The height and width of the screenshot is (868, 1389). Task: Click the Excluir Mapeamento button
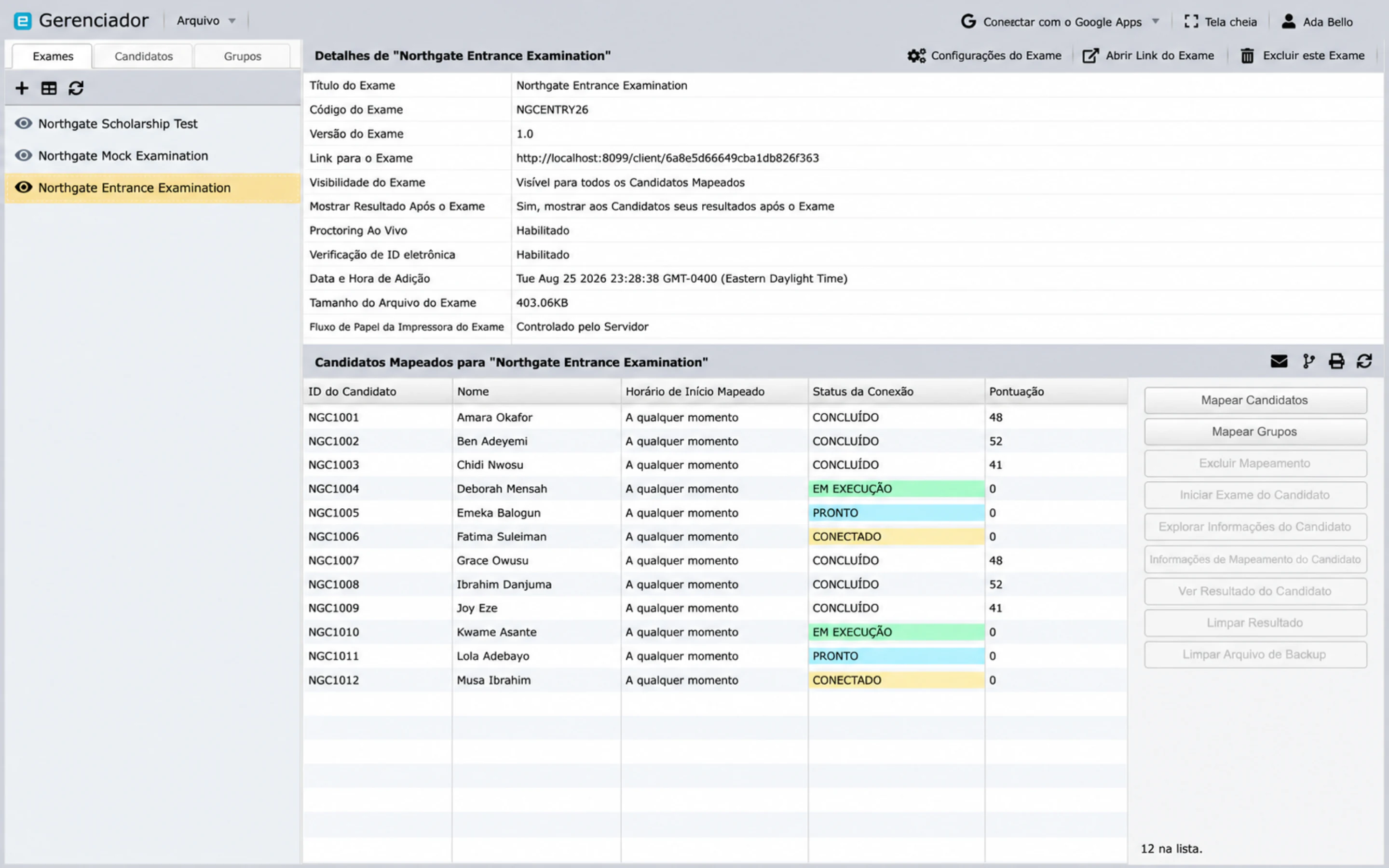(x=1255, y=463)
